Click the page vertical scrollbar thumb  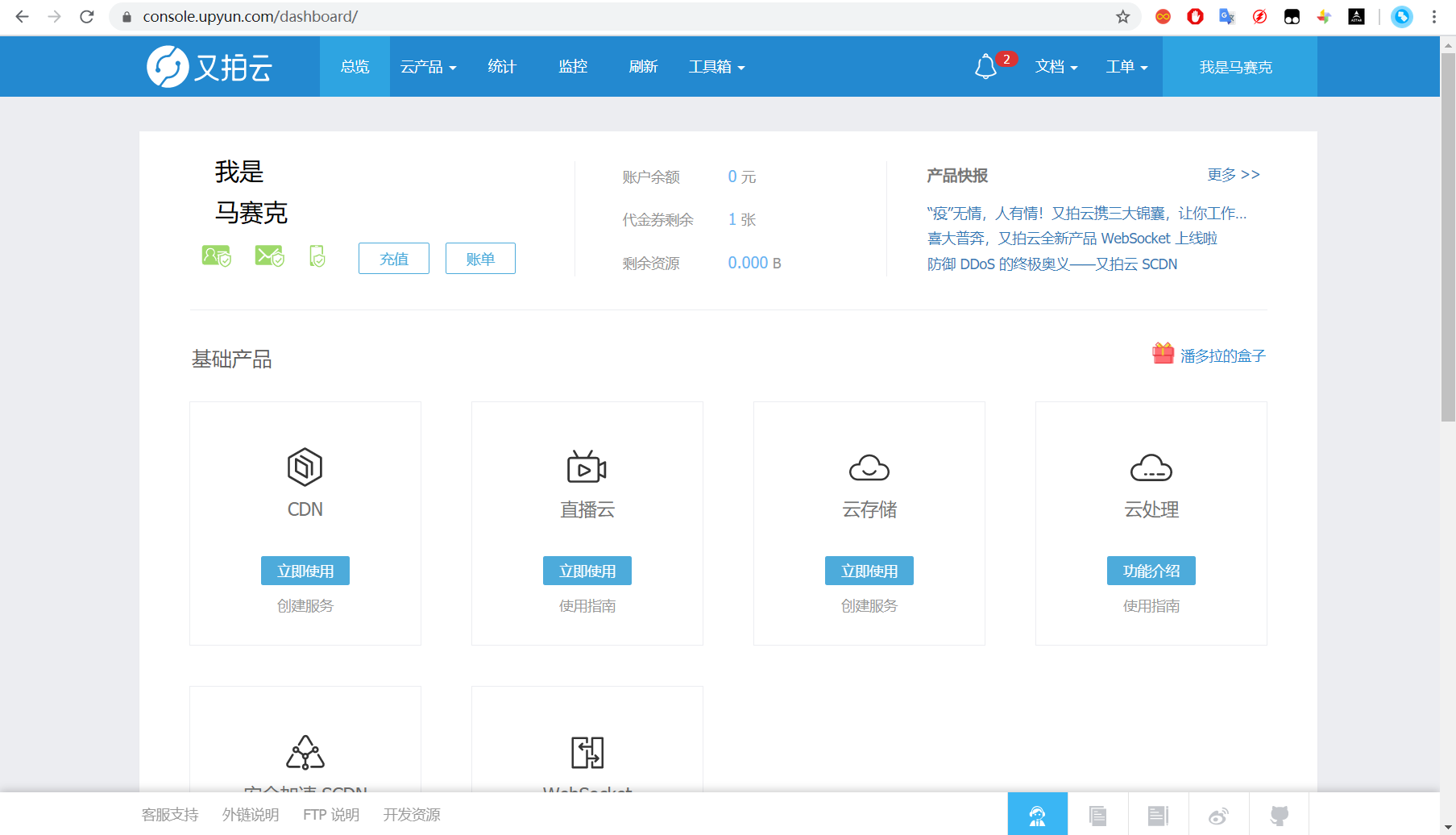coord(1448,236)
